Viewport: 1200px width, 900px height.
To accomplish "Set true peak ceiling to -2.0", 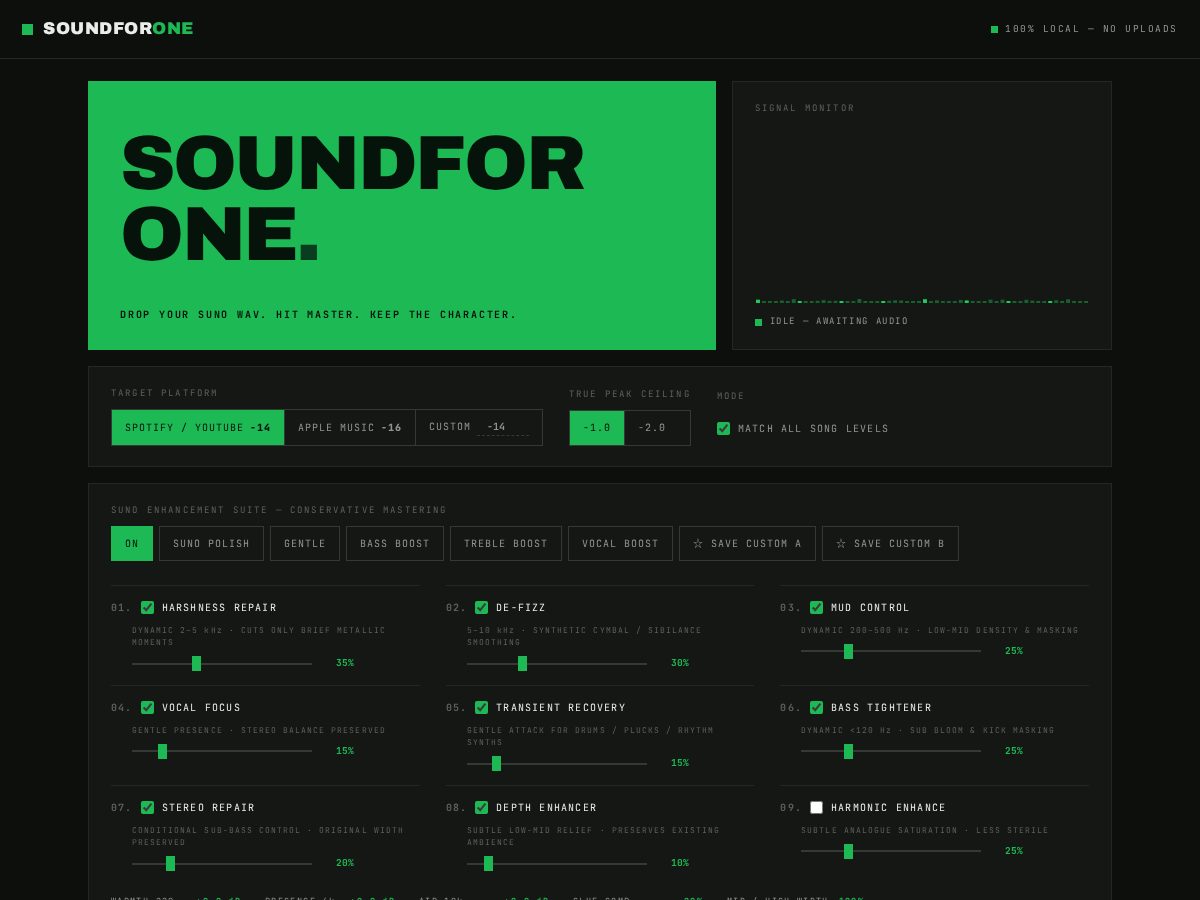I will point(657,427).
